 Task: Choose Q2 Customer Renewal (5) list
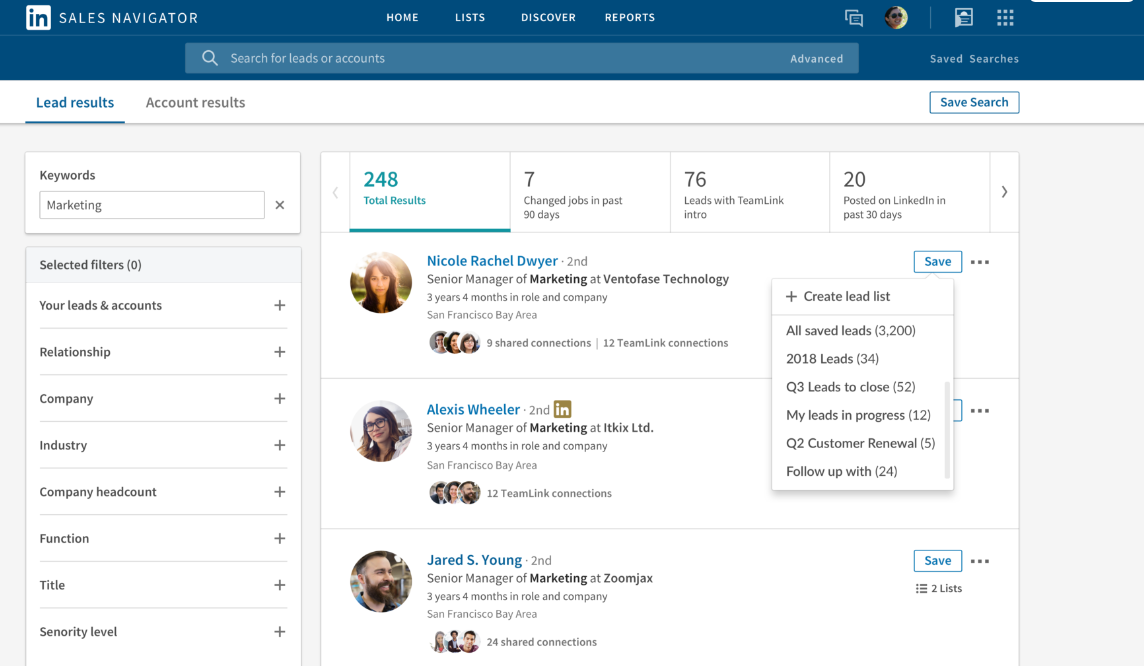click(x=859, y=444)
